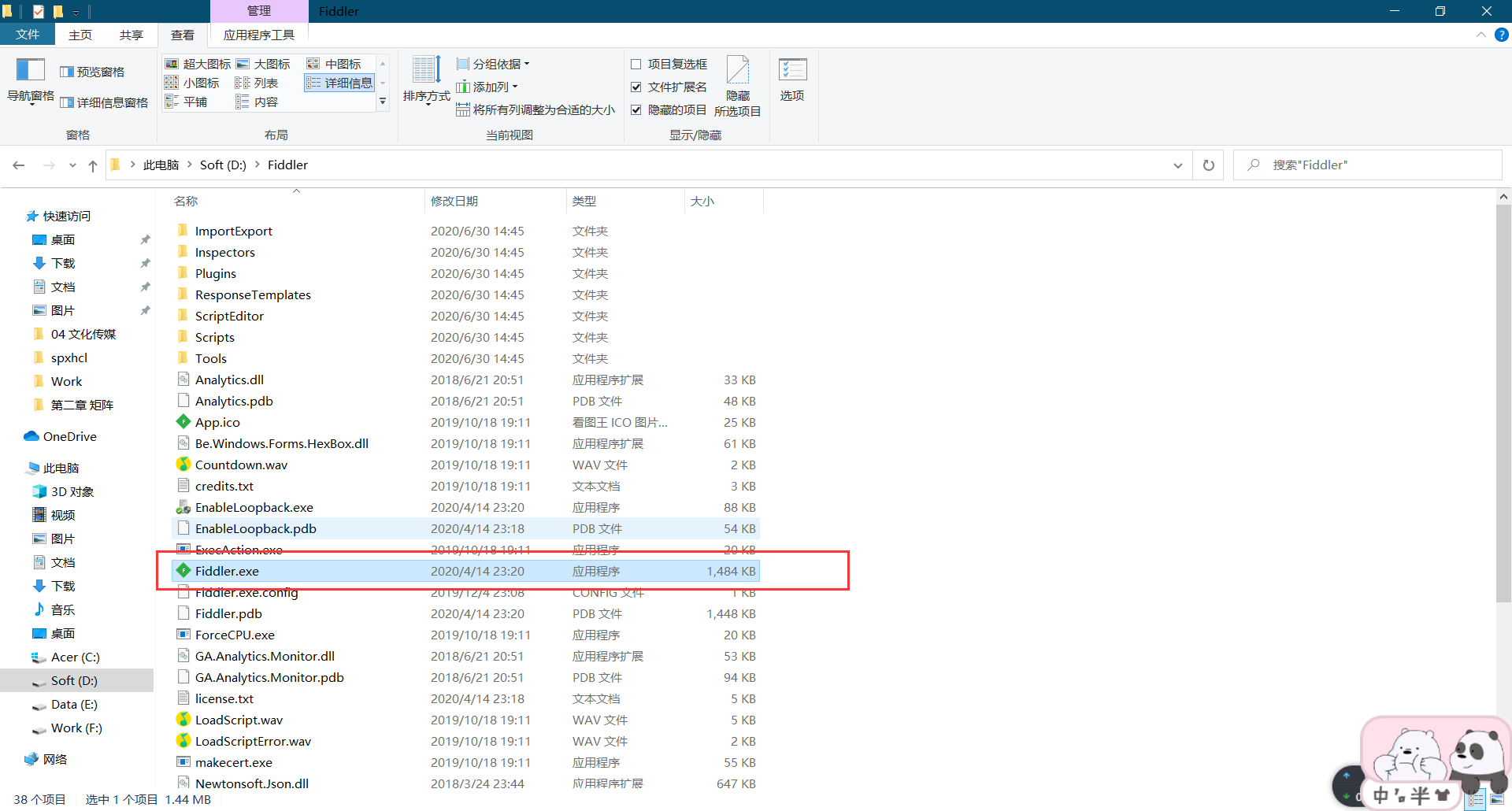Image resolution: width=1512 pixels, height=811 pixels.
Task: Toggle the item check boxes (项目复选框) checkbox
Action: click(x=636, y=65)
